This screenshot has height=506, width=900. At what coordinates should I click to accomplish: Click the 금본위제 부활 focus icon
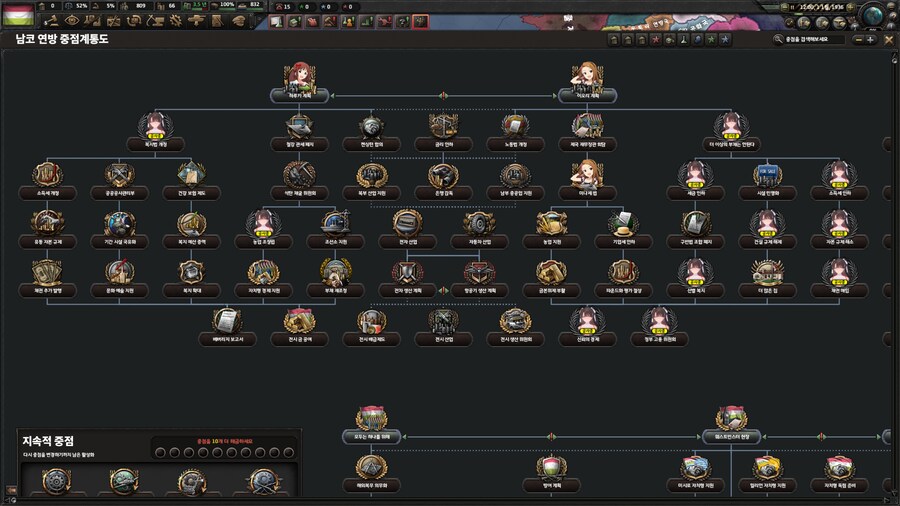[551, 272]
